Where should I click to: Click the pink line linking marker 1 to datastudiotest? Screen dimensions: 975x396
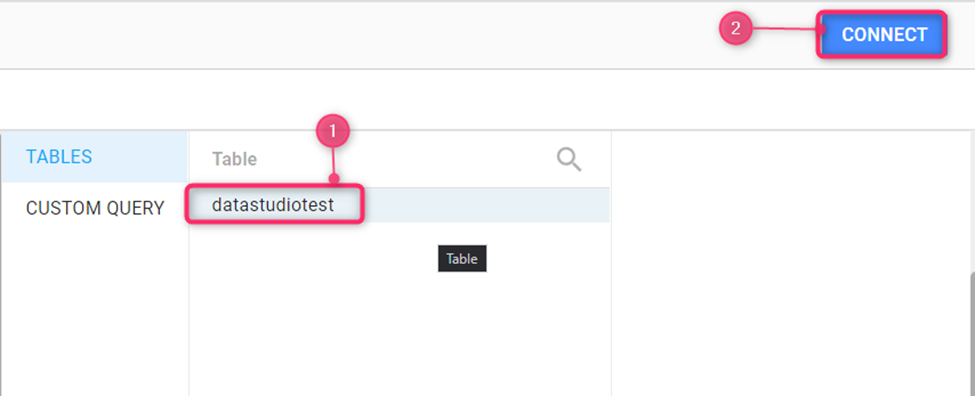click(334, 165)
